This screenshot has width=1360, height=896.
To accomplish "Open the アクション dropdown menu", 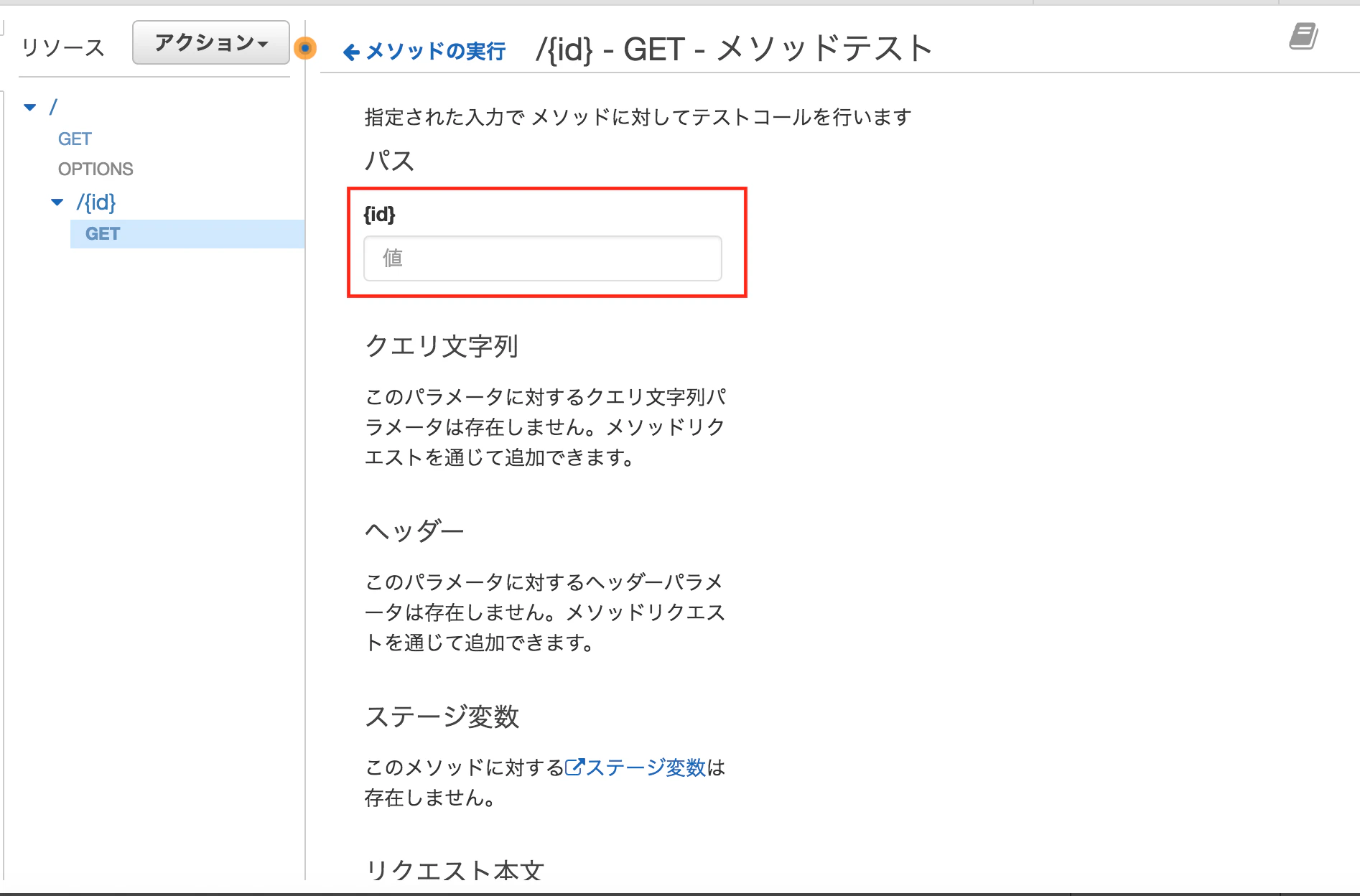I will pos(211,43).
